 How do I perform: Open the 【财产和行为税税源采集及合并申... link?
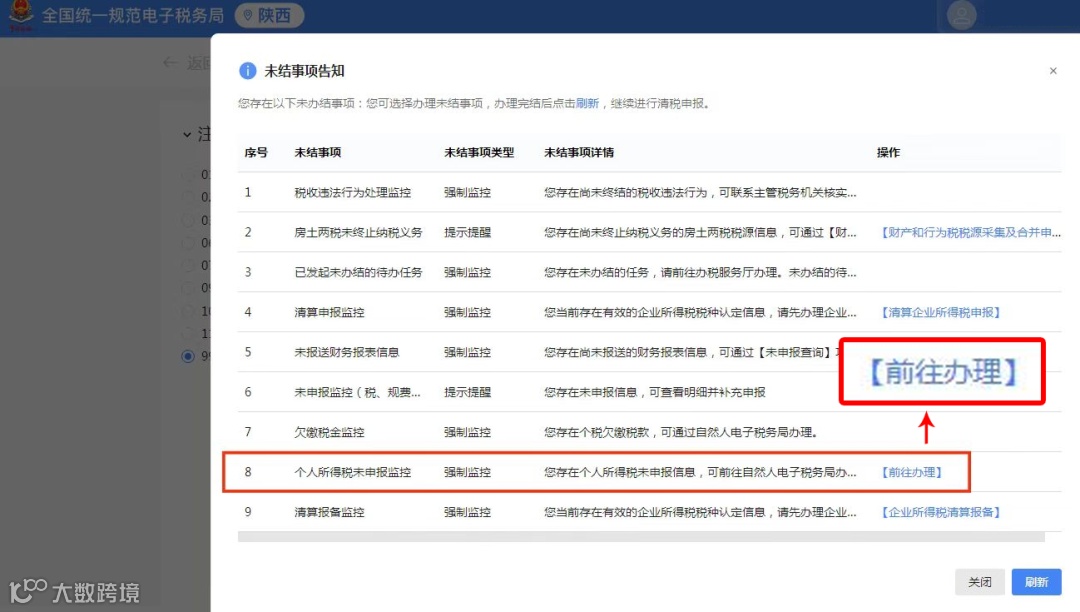pos(971,233)
